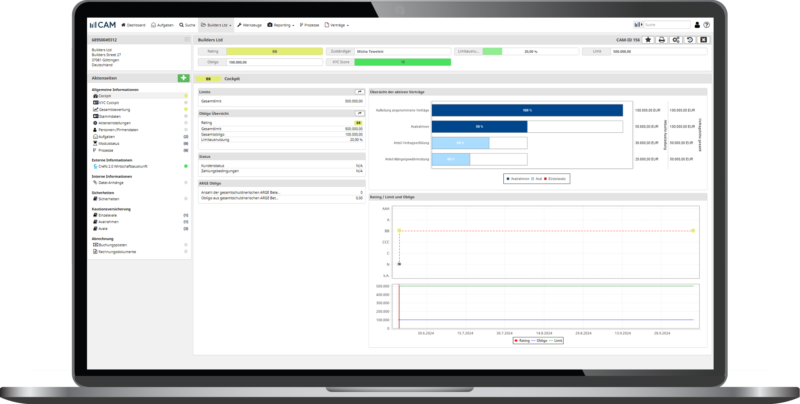Open the Dashboard page
Image resolution: width=800 pixels, height=404 pixels.
[x=133, y=25]
